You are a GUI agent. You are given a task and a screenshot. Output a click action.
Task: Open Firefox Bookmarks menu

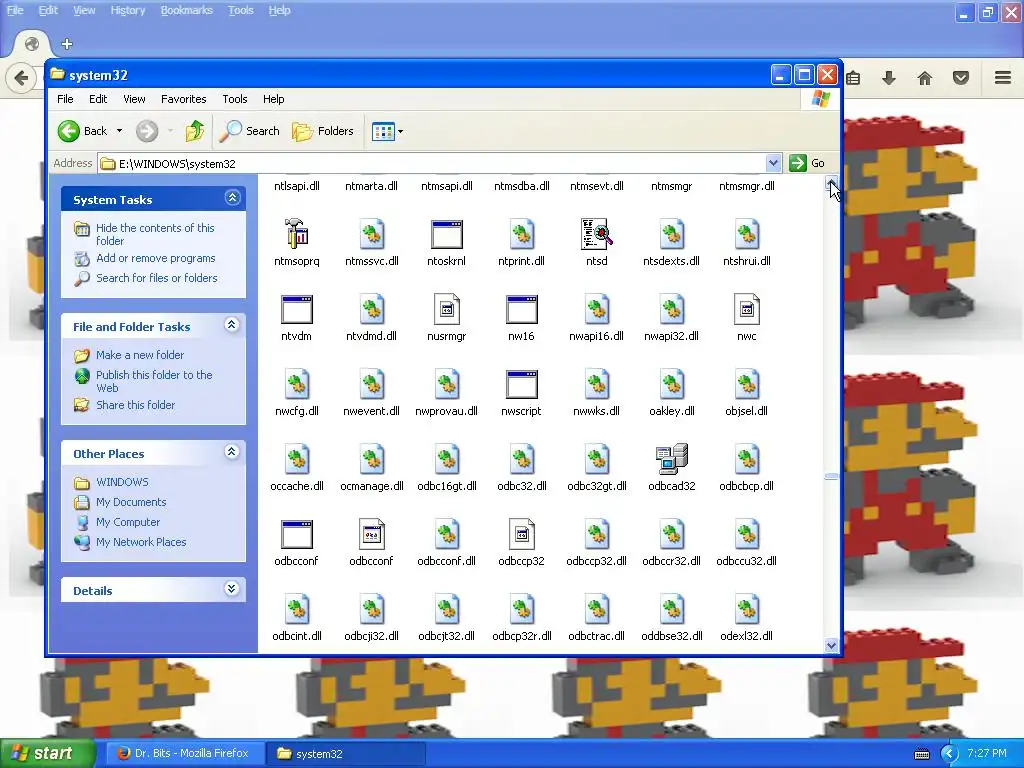pos(187,10)
